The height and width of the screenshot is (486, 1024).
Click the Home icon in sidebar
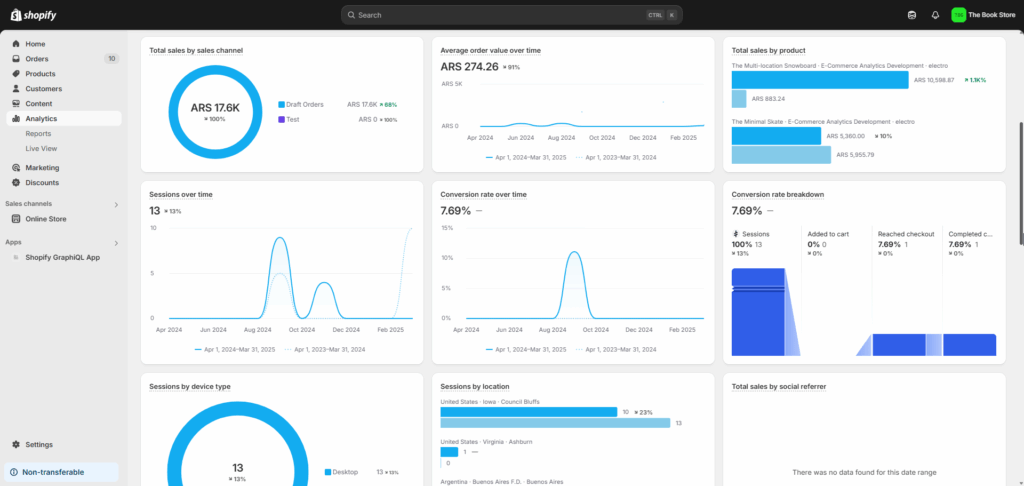pyautogui.click(x=16, y=44)
